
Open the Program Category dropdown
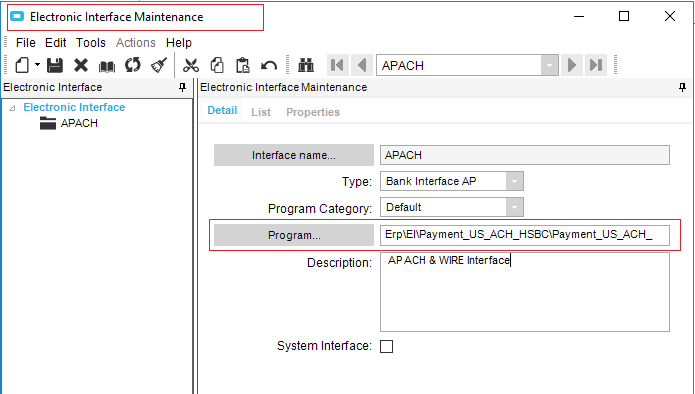point(515,207)
